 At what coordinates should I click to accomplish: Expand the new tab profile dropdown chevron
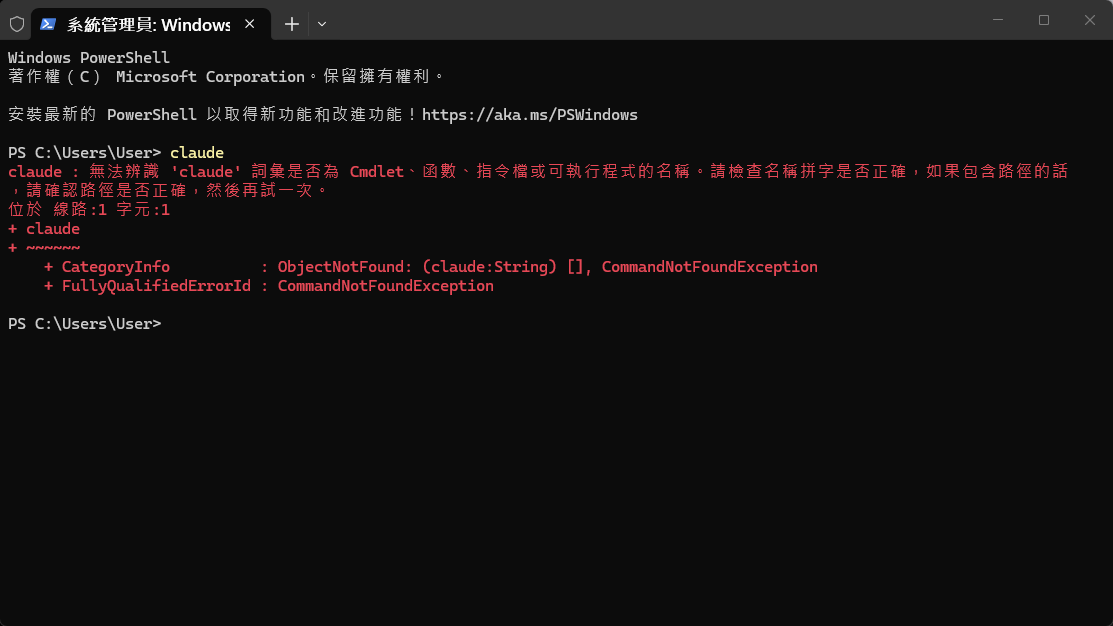click(x=322, y=24)
